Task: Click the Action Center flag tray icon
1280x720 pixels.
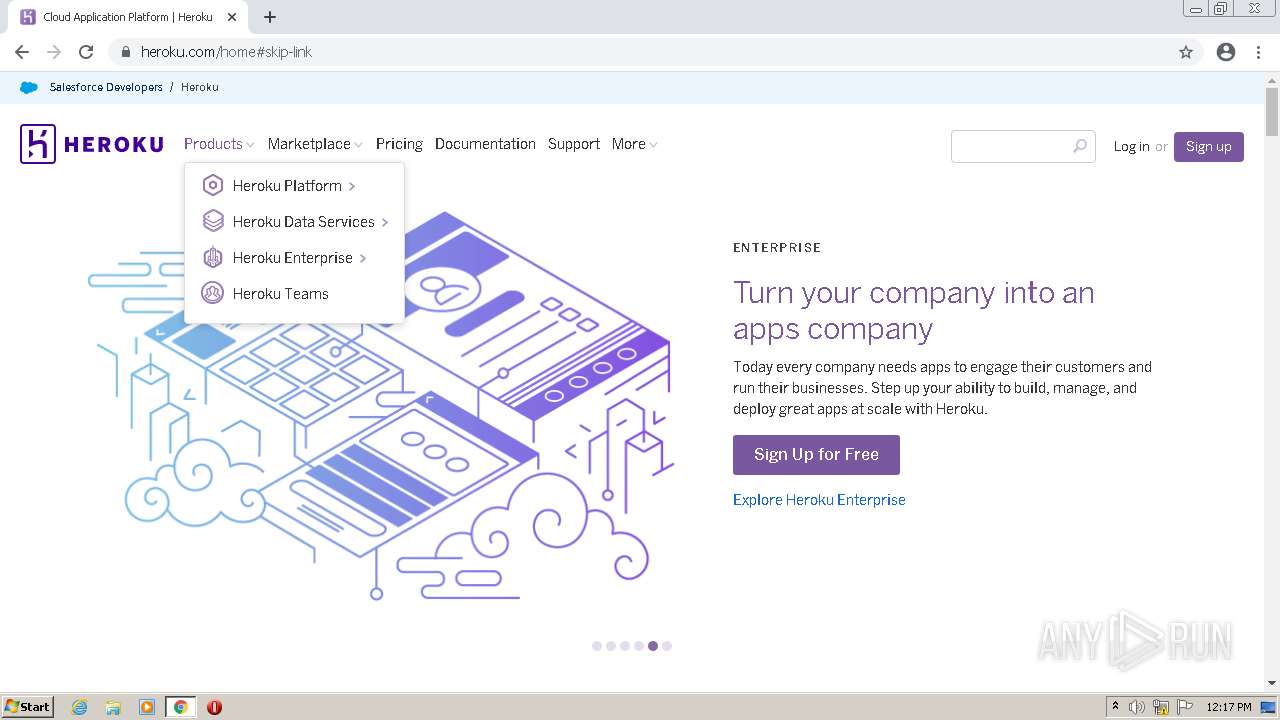Action: (1185, 707)
